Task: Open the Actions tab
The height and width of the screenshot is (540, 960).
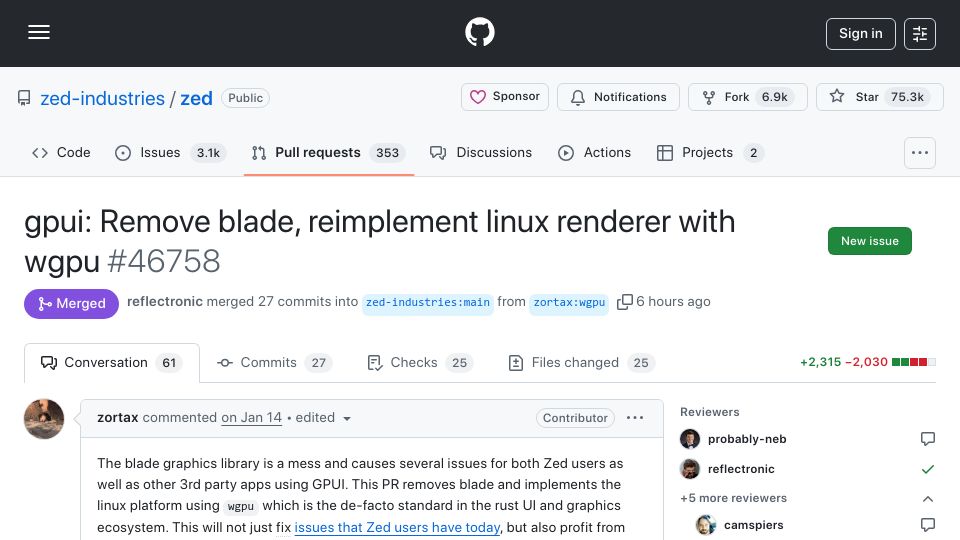Action: click(594, 152)
